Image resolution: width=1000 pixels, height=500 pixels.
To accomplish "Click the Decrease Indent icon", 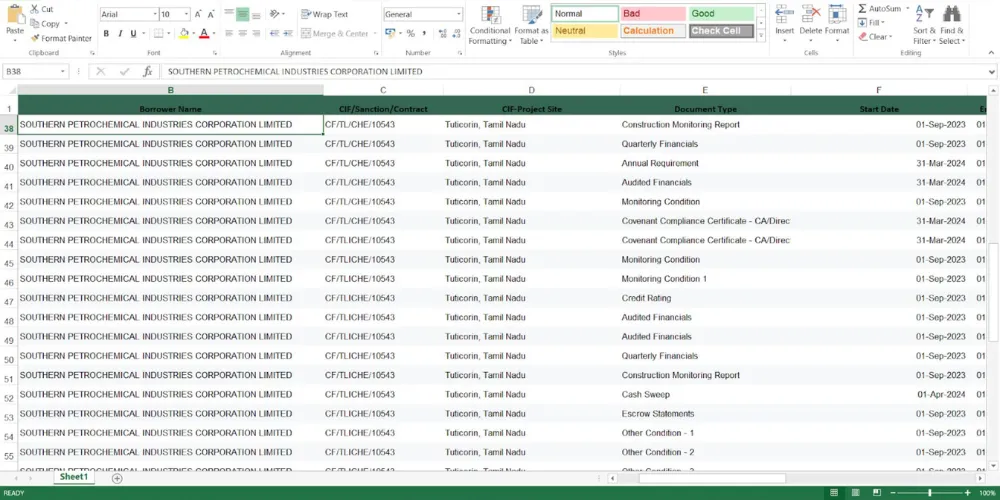I will (x=274, y=33).
